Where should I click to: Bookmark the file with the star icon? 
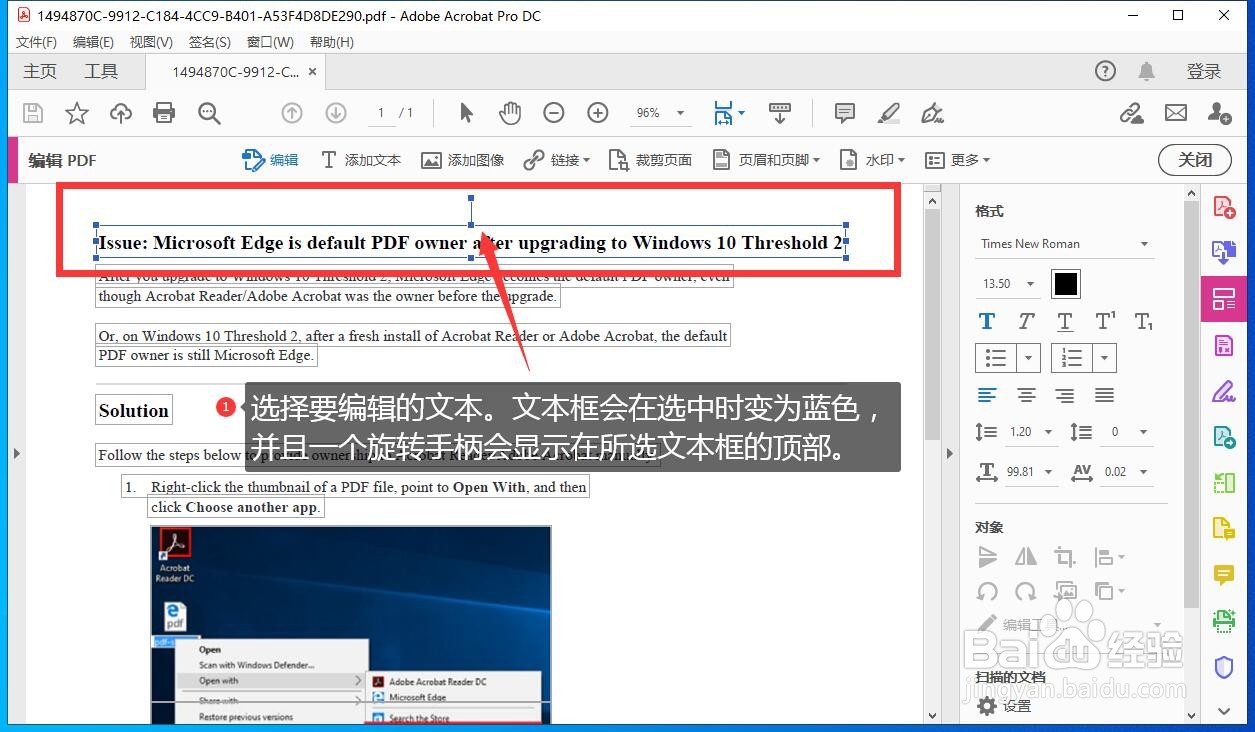[x=77, y=113]
